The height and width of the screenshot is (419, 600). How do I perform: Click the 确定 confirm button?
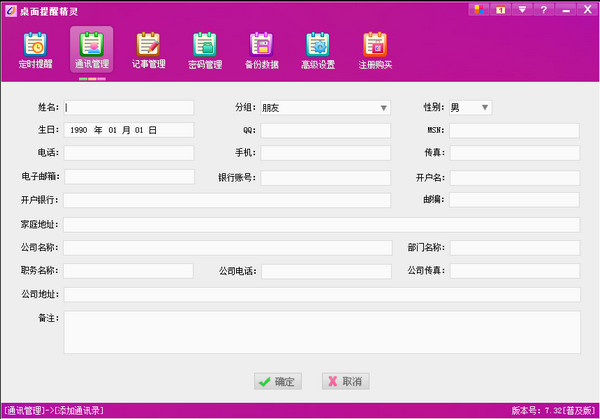[x=277, y=381]
